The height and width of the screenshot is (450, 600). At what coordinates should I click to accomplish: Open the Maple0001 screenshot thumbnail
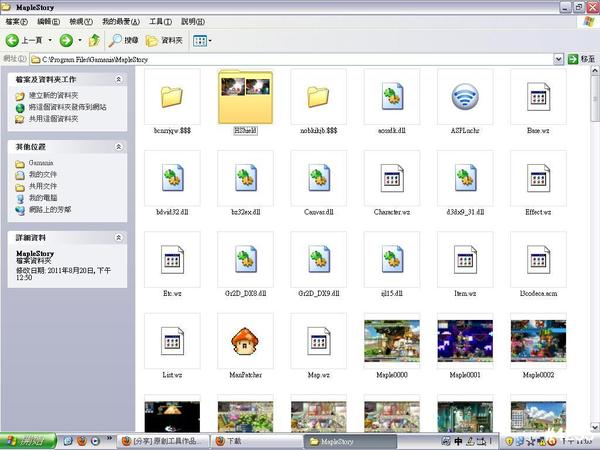point(464,342)
